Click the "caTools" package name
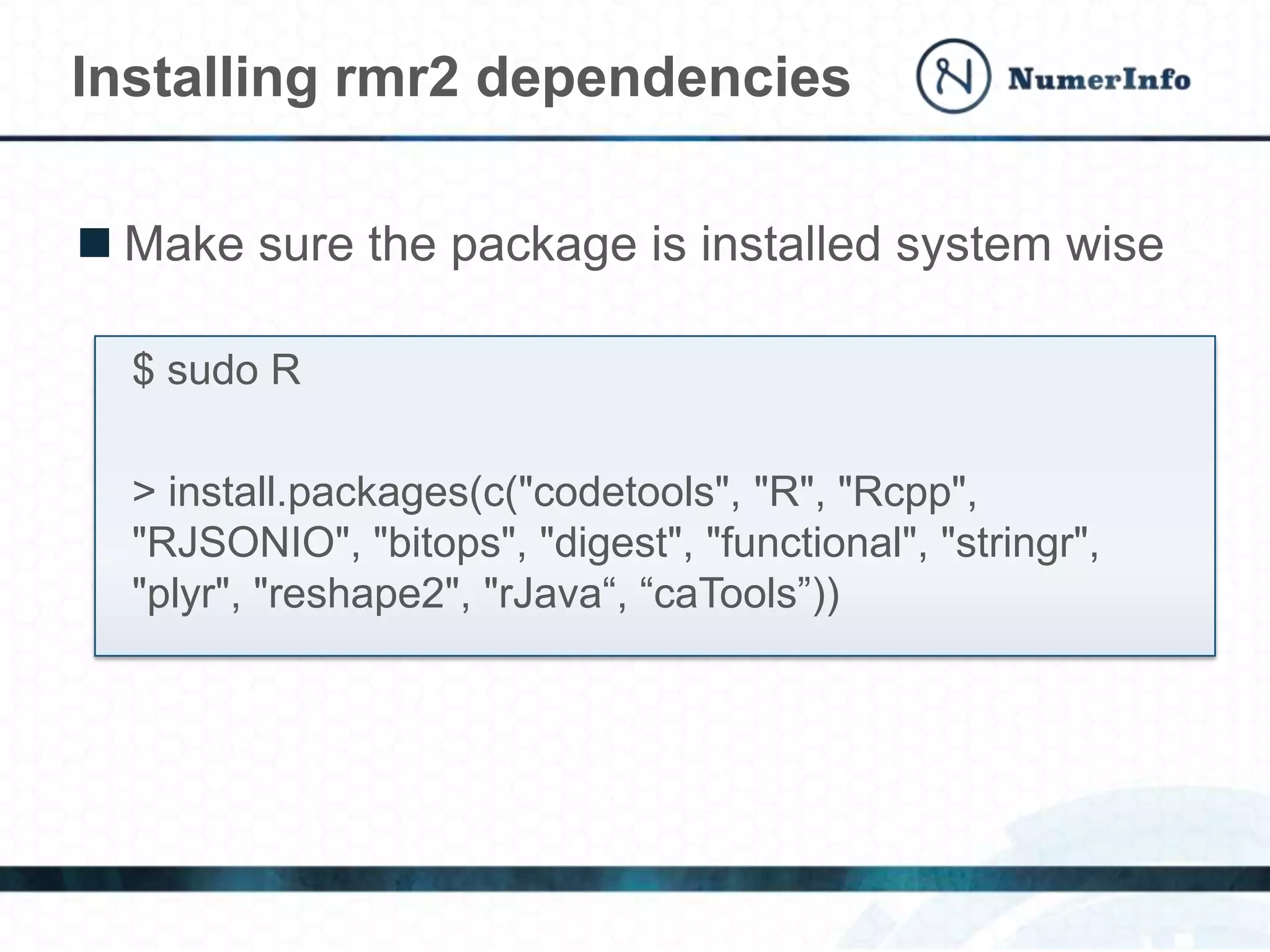Image resolution: width=1270 pixels, height=952 pixels. coord(725,593)
